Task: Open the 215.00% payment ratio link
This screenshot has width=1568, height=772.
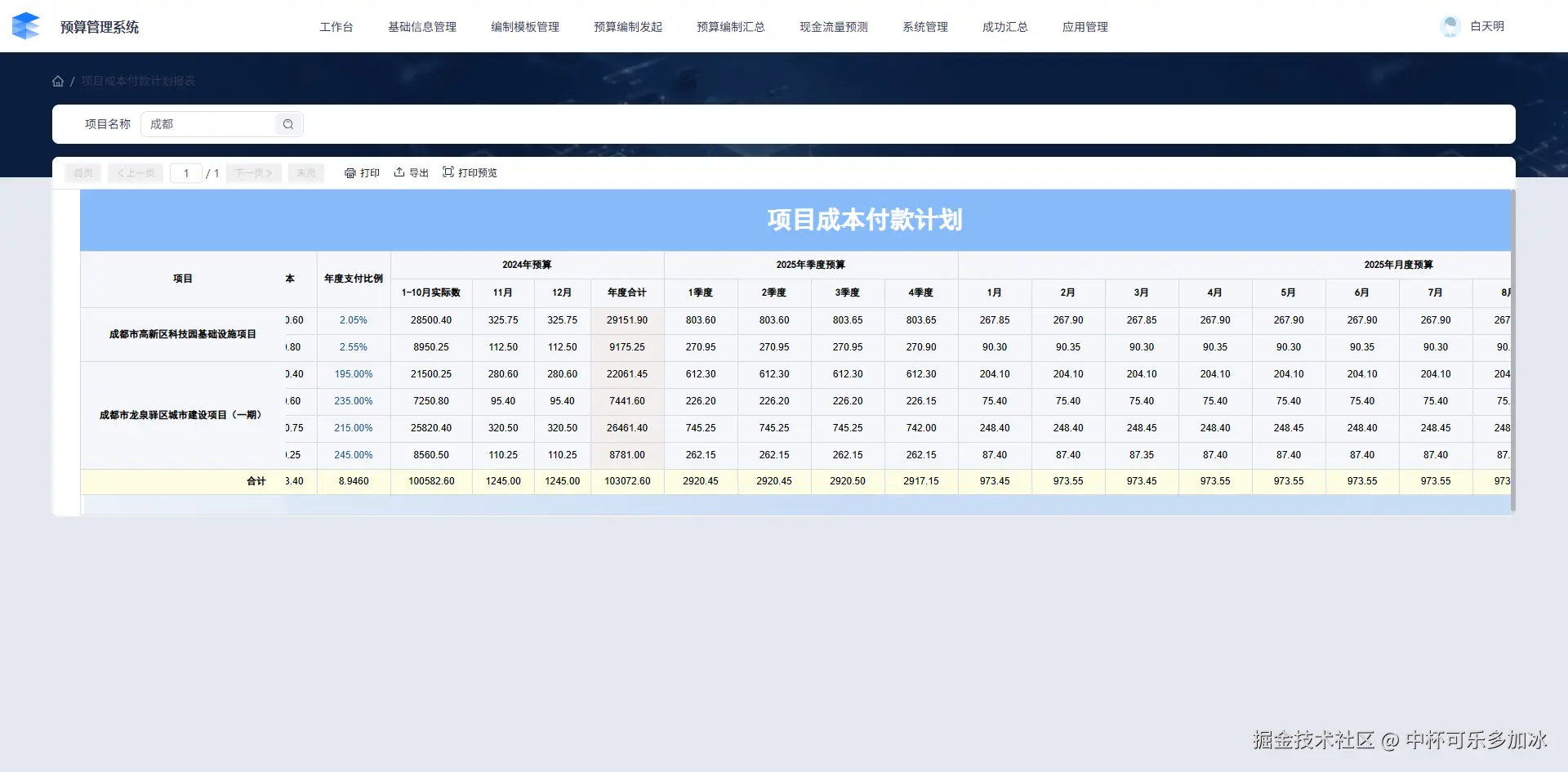Action: click(354, 428)
